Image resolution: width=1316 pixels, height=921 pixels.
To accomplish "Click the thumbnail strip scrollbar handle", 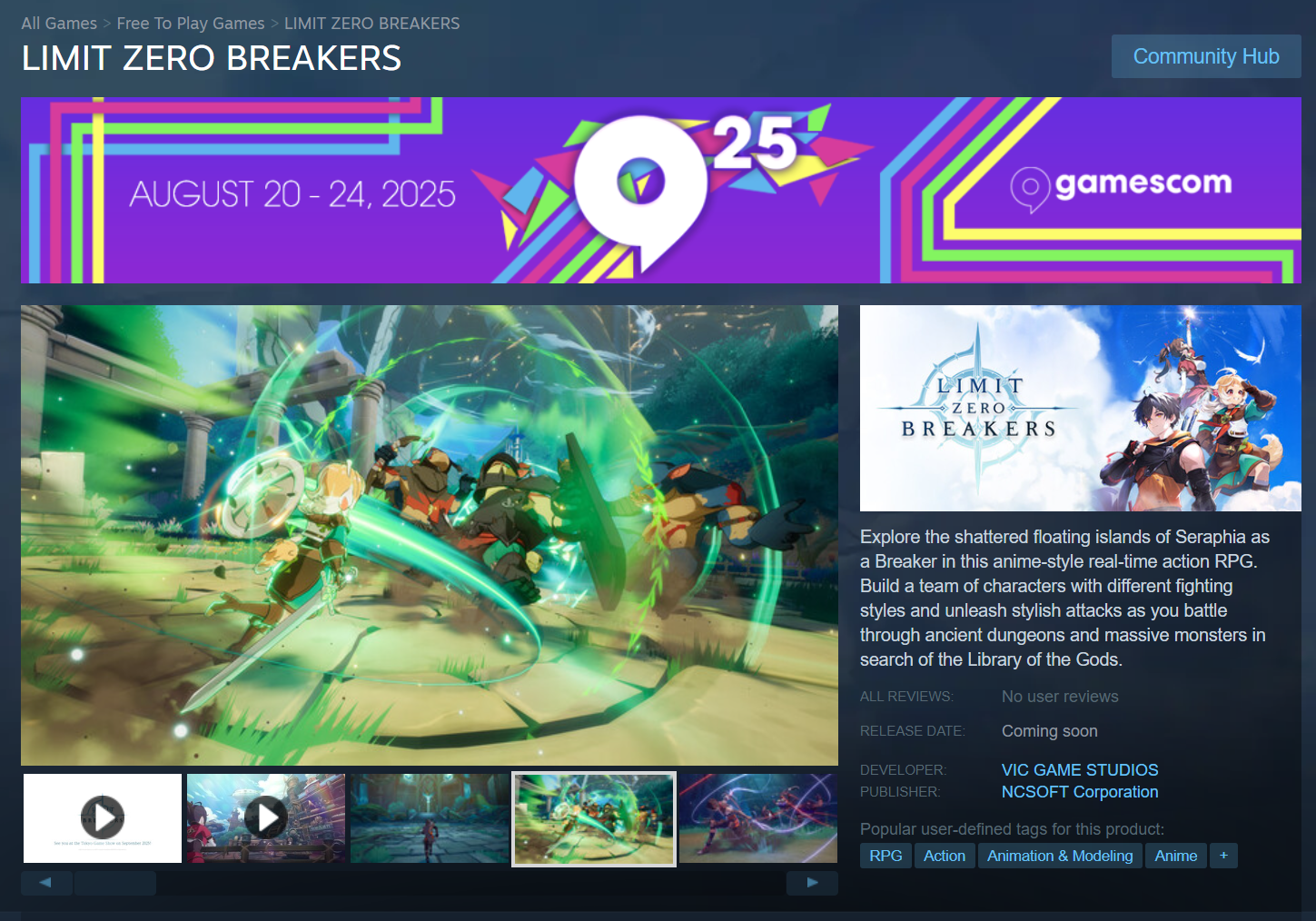I will (x=115, y=883).
